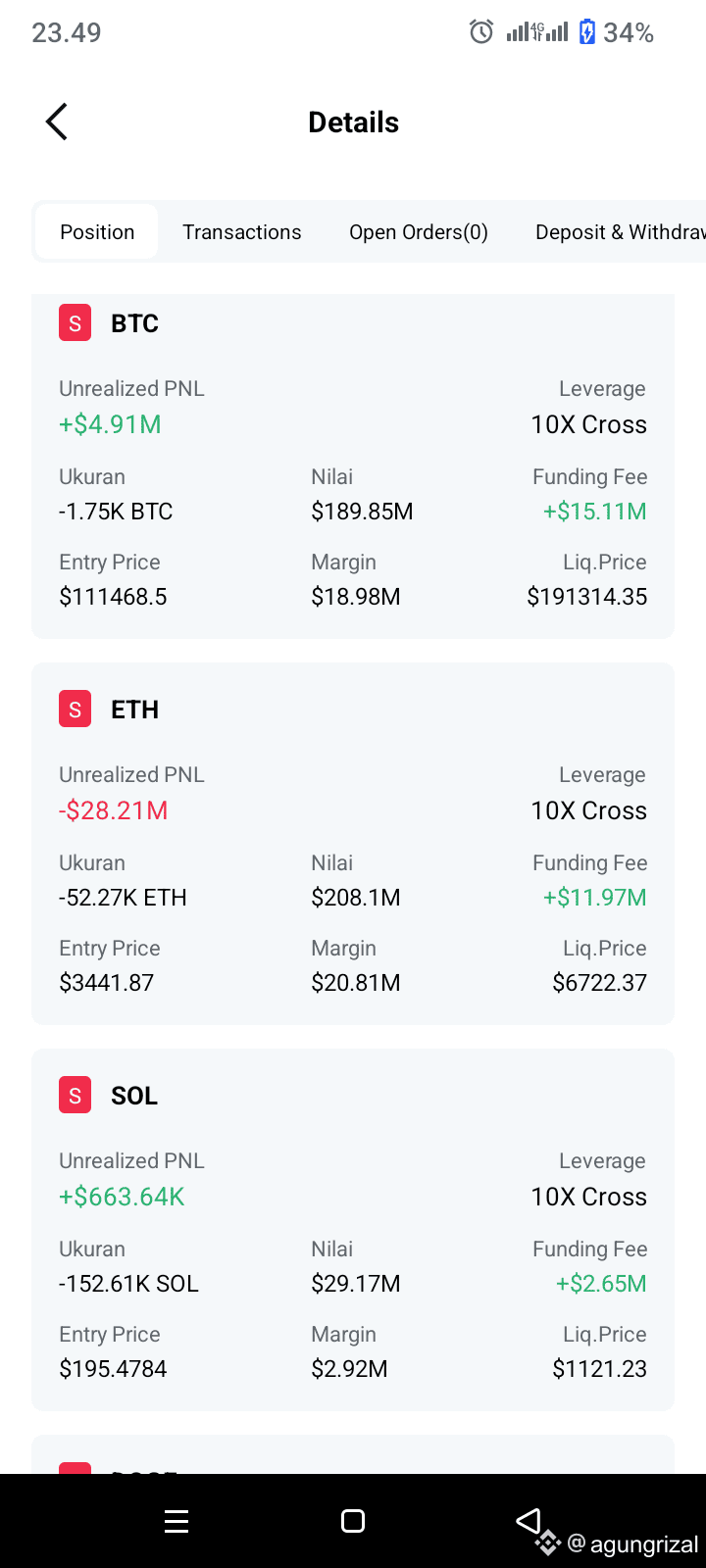Image resolution: width=706 pixels, height=1568 pixels.
Task: Tap the red S badge beside ETH
Action: click(x=75, y=710)
